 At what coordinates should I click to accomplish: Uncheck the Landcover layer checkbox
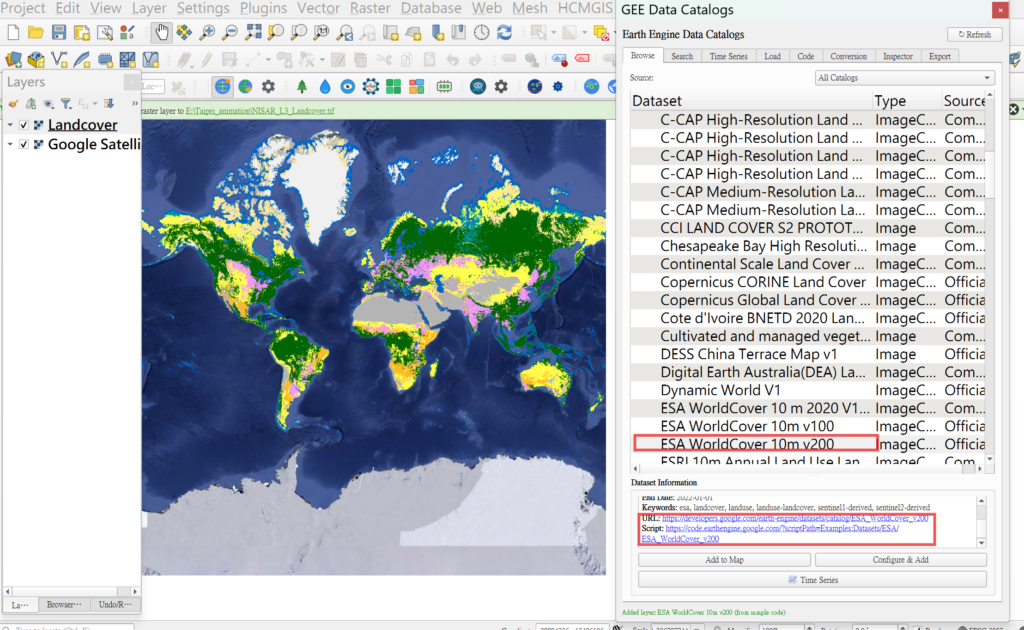point(24,125)
